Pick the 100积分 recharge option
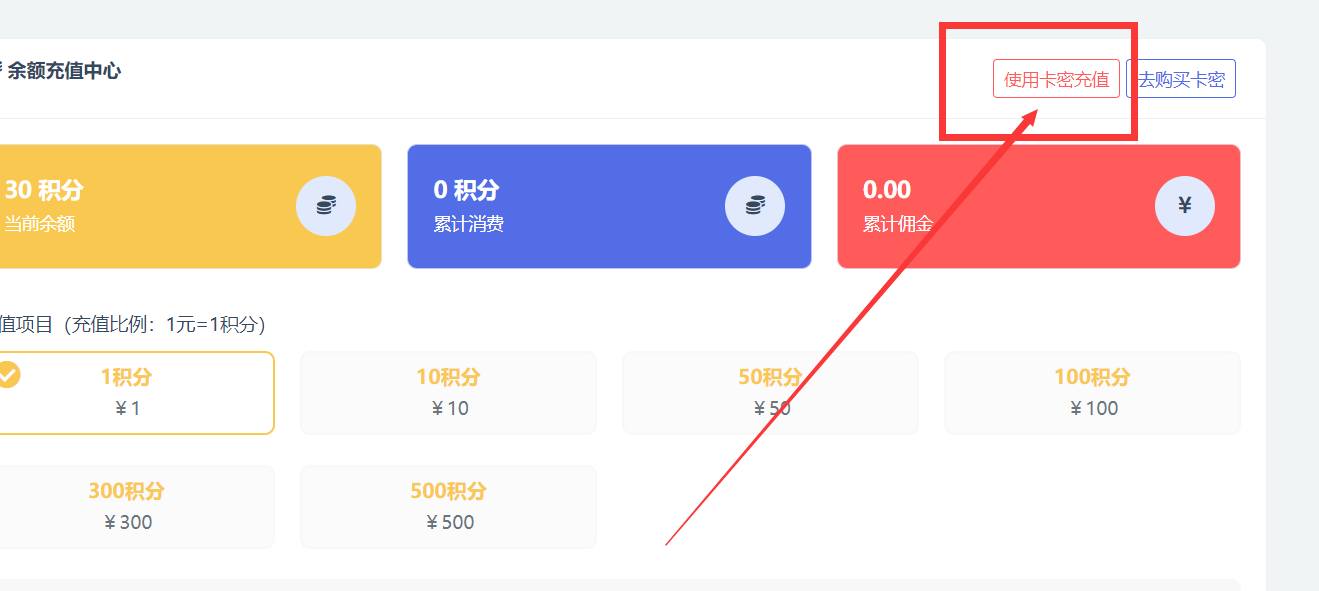This screenshot has height=591, width=1319. coord(1092,393)
